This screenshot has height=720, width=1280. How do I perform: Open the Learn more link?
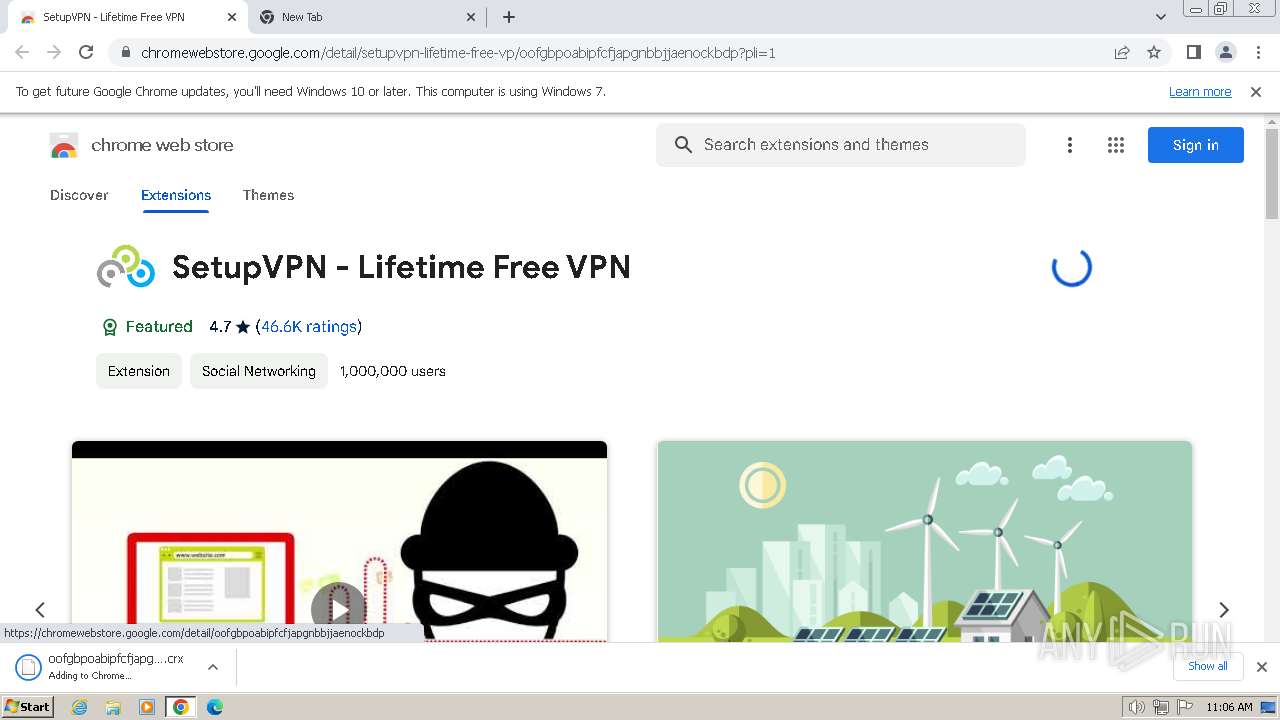pos(1200,91)
